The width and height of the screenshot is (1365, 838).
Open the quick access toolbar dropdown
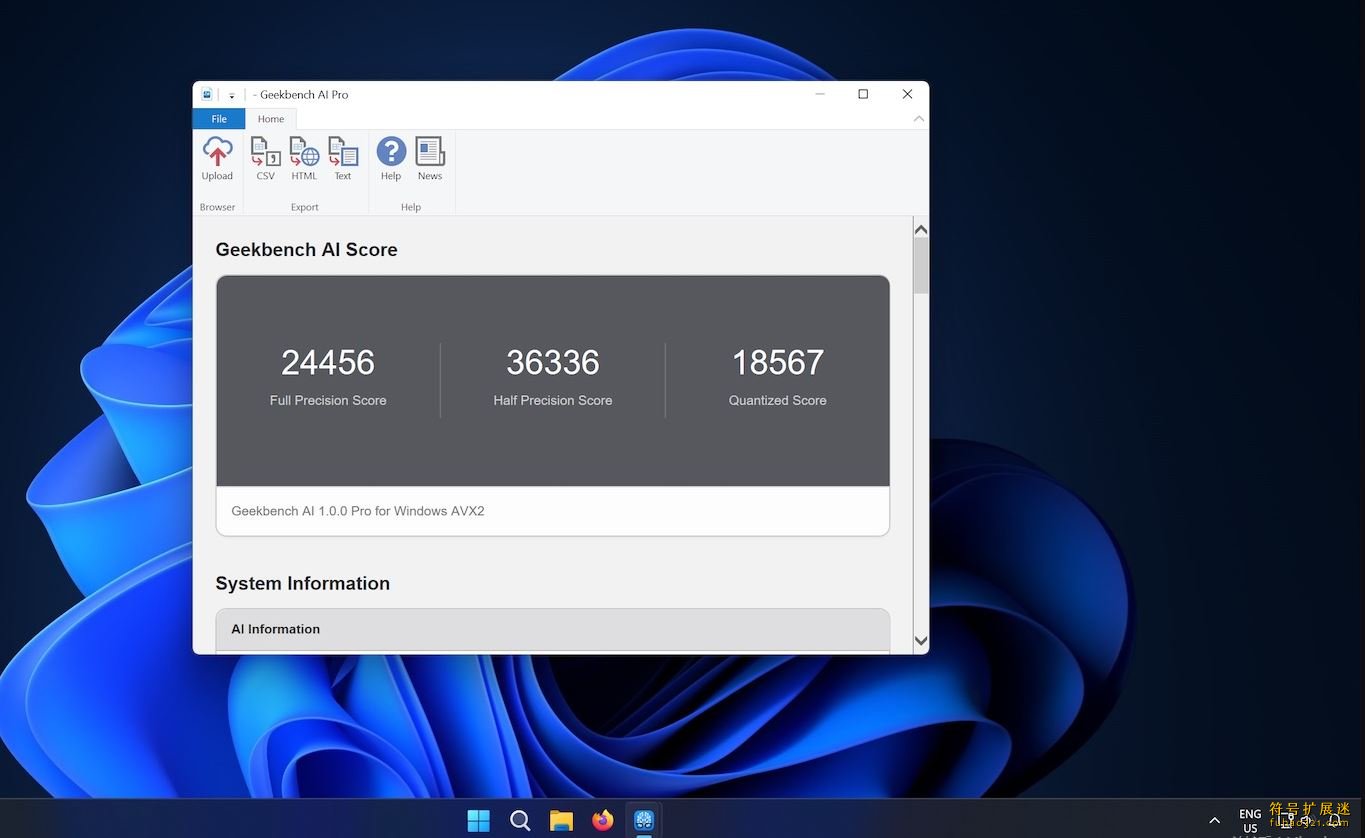[x=231, y=95]
